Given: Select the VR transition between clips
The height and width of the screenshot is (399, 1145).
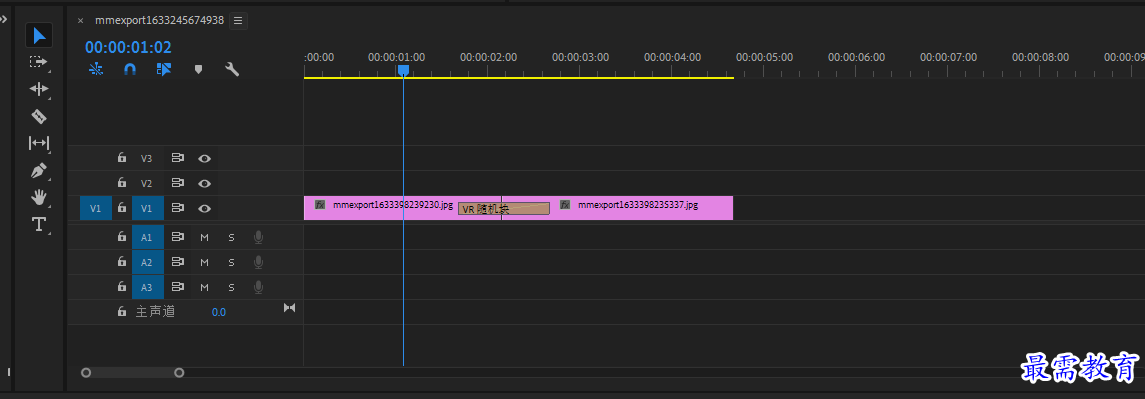Looking at the screenshot, I should pos(504,209).
